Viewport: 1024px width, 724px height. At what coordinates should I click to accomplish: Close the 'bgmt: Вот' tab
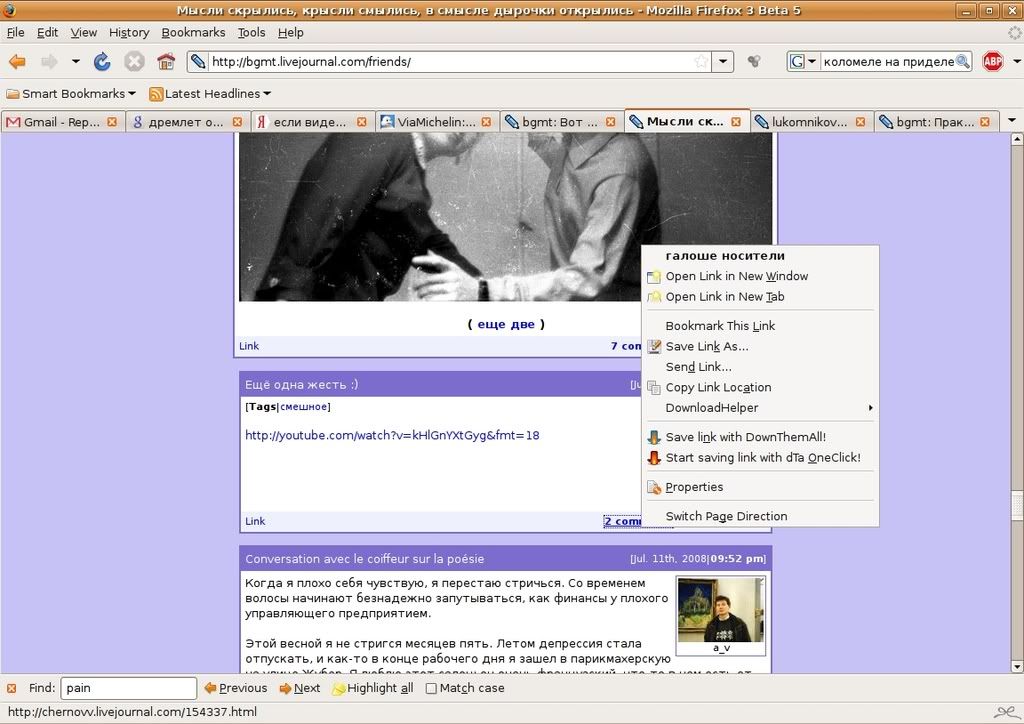click(611, 122)
